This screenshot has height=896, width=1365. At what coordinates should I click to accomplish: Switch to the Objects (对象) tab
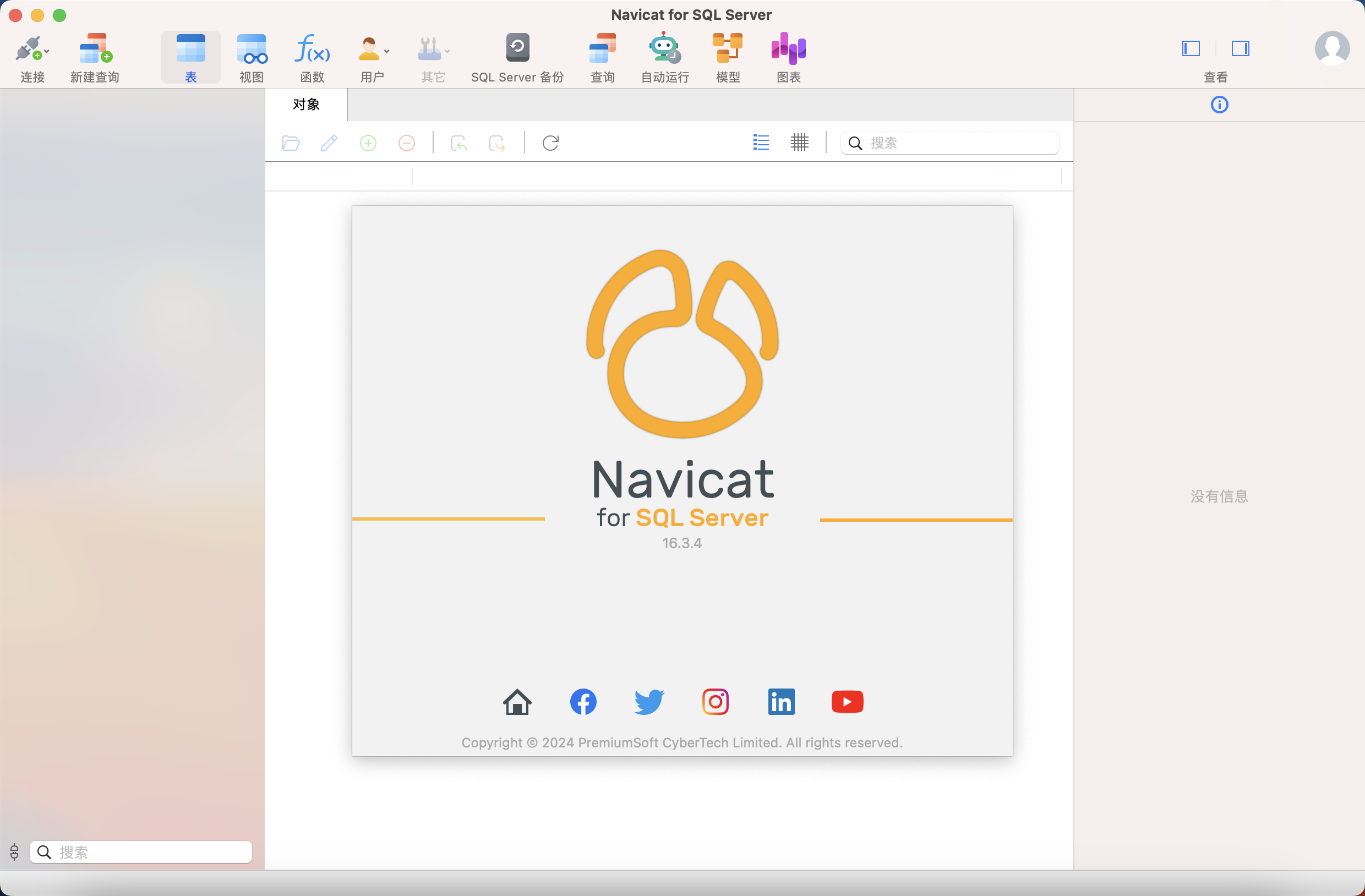click(x=306, y=105)
